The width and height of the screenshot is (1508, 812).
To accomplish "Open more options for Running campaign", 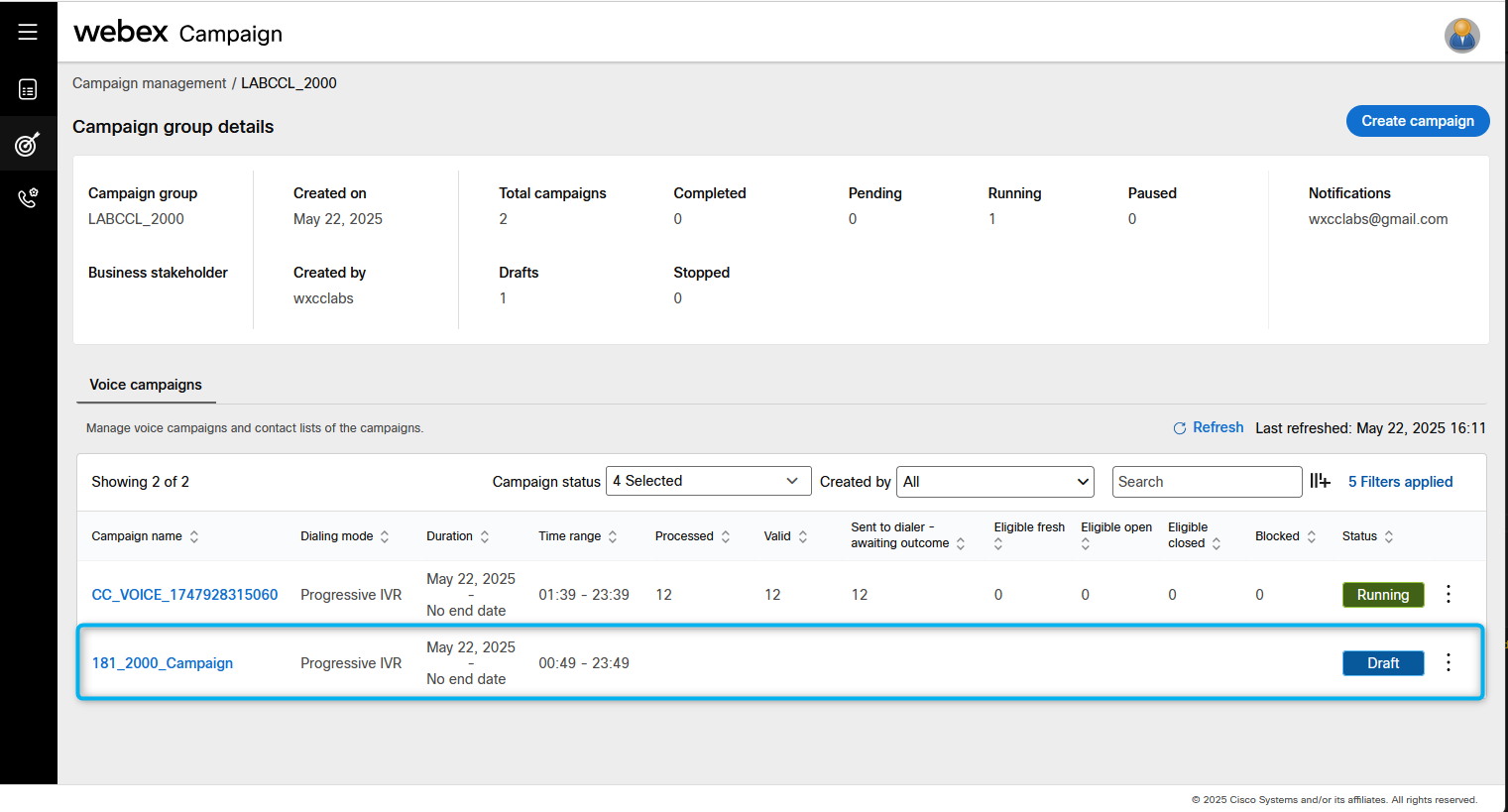I will 1449,594.
